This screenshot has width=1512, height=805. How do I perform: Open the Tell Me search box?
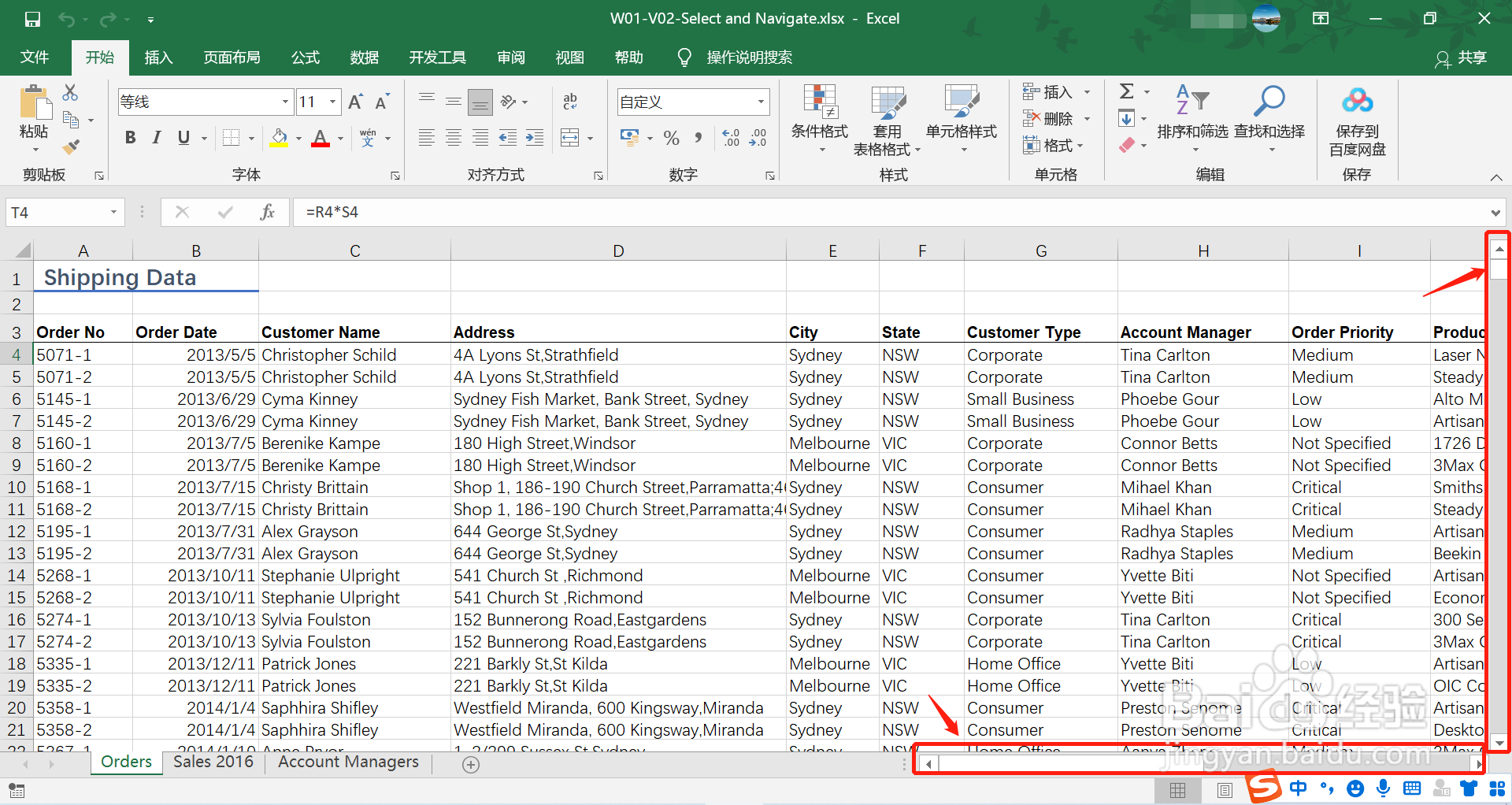click(x=736, y=57)
